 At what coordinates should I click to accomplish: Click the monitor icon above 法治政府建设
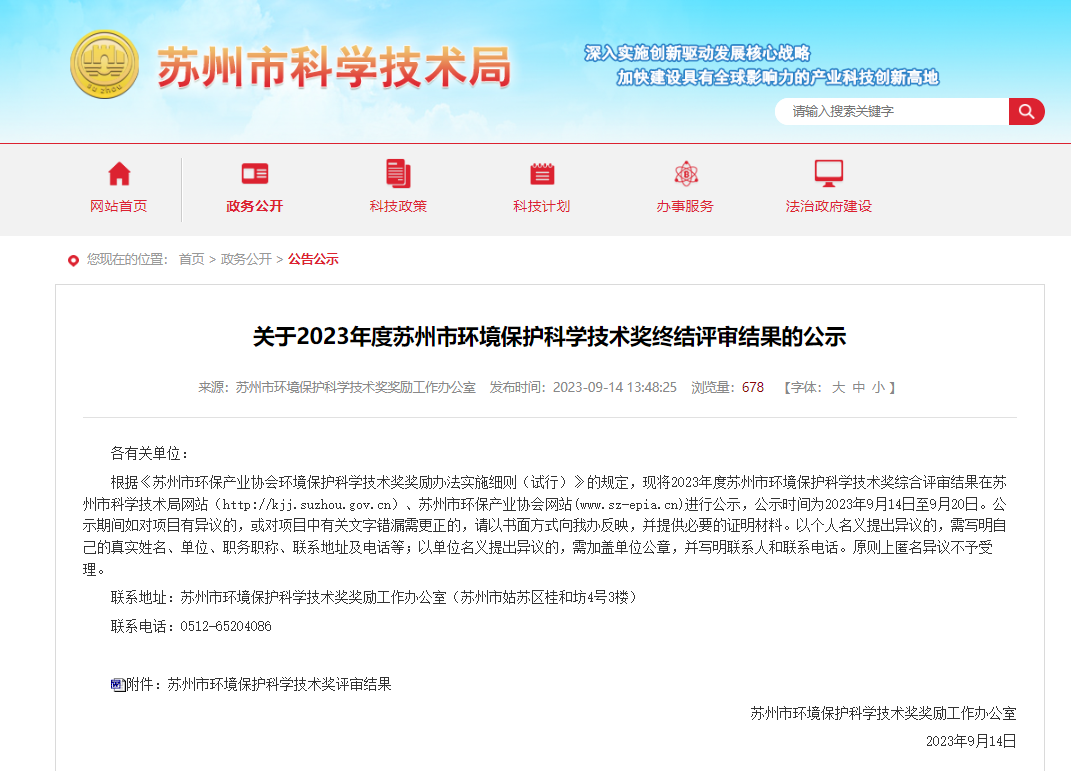pos(829,173)
